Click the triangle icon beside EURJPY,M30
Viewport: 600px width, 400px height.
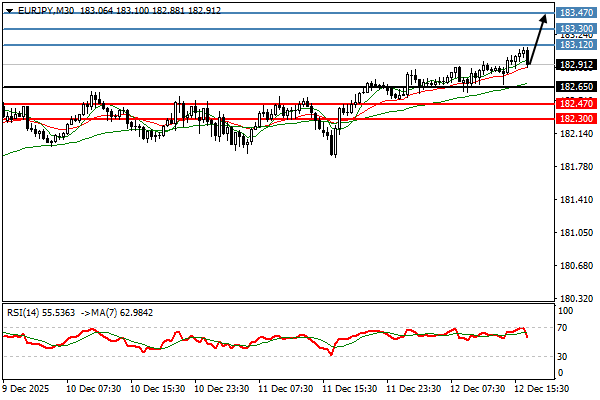[9, 10]
